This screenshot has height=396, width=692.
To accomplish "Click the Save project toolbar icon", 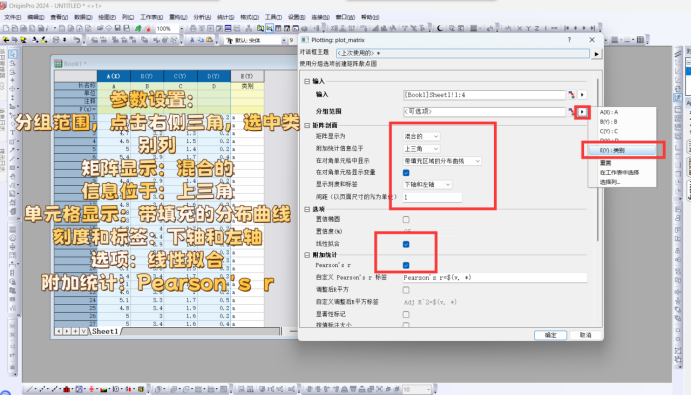I will pos(118,28).
